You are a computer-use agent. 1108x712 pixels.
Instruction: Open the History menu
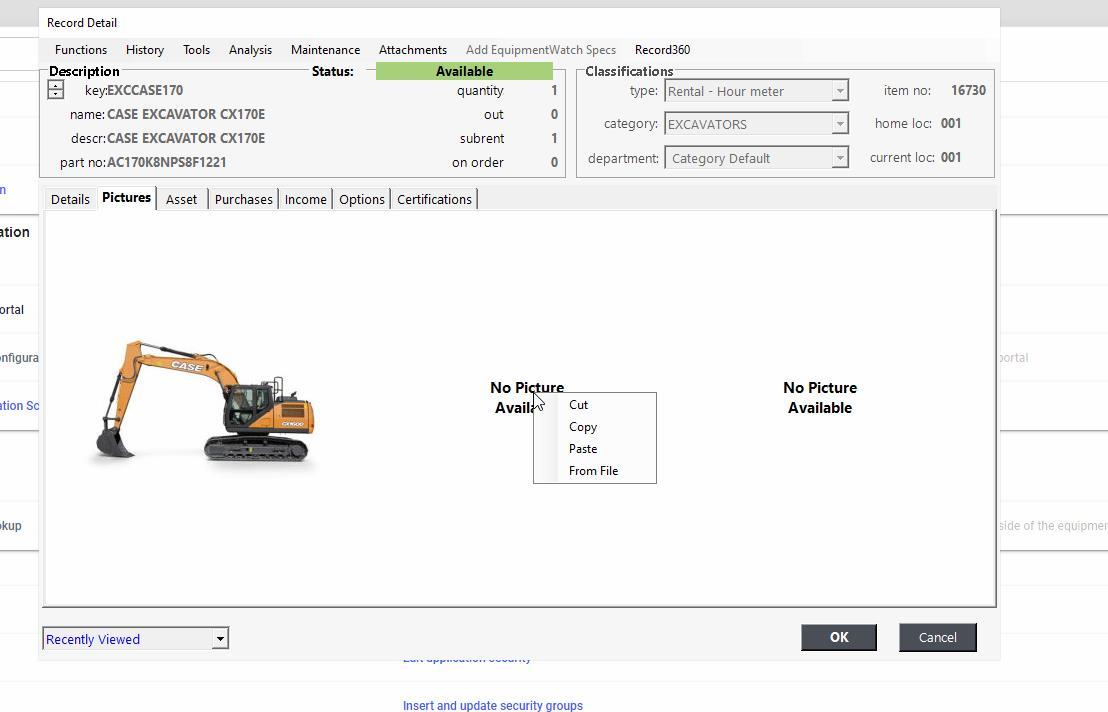tap(145, 49)
